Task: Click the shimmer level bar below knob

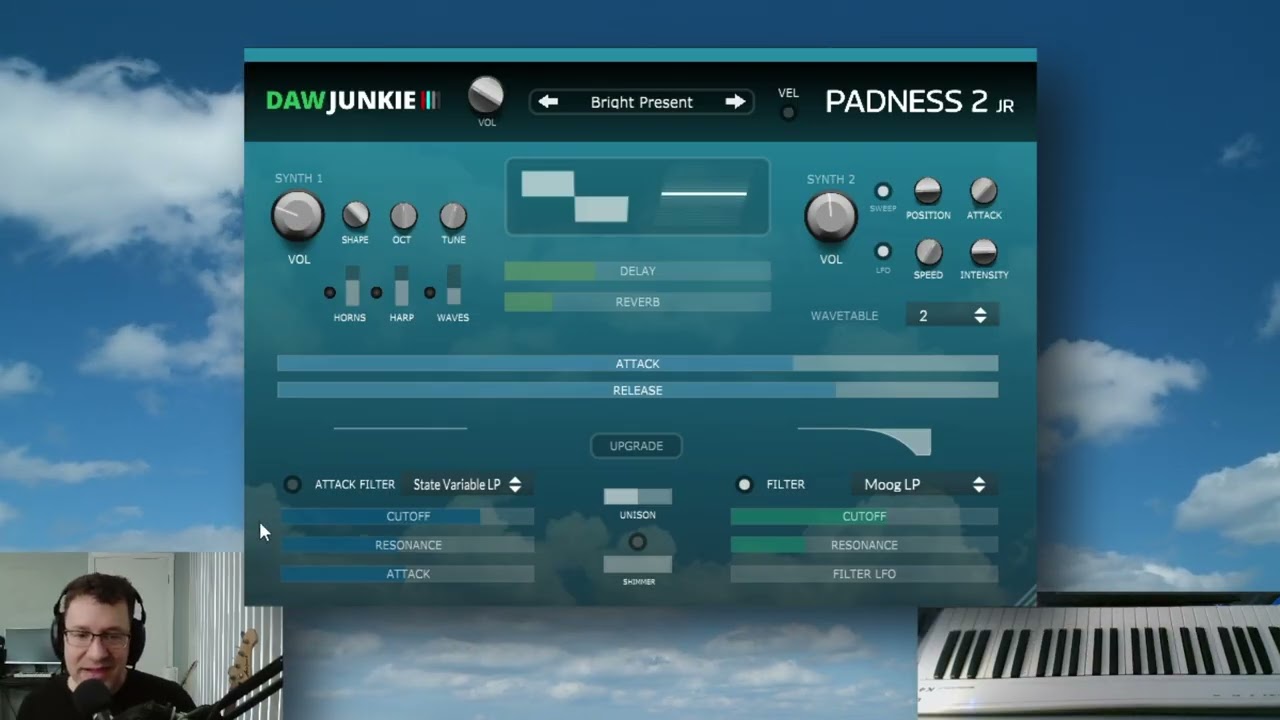Action: tap(637, 565)
